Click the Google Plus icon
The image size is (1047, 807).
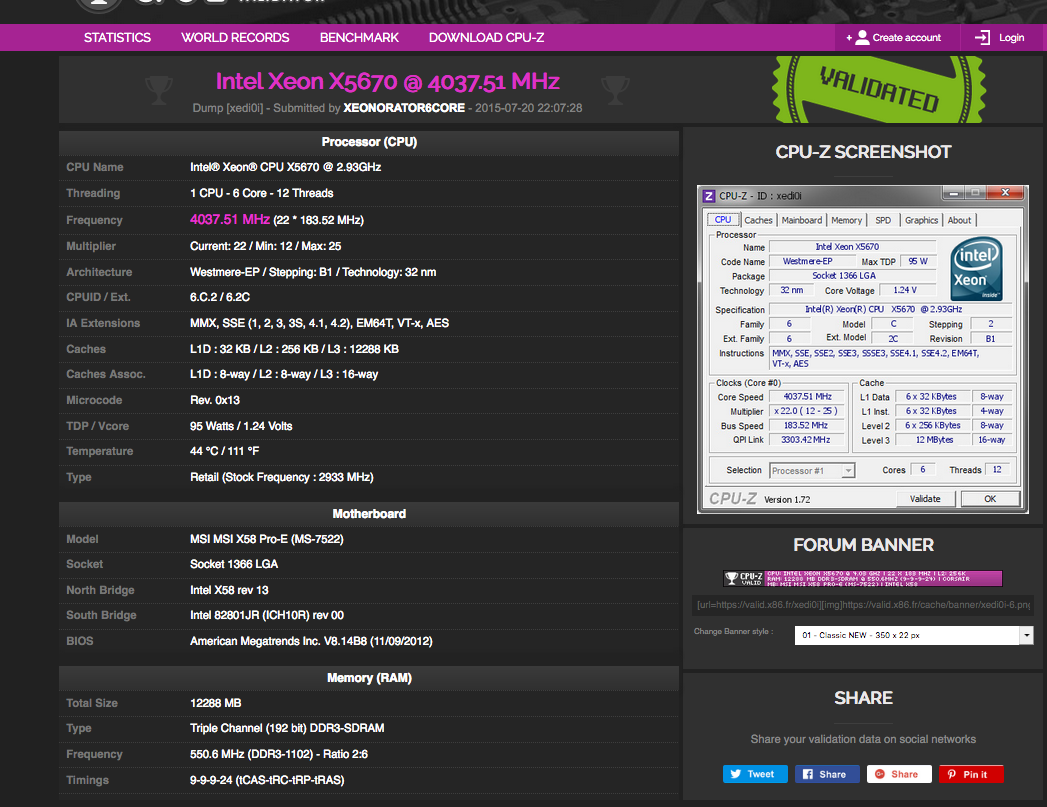point(880,774)
